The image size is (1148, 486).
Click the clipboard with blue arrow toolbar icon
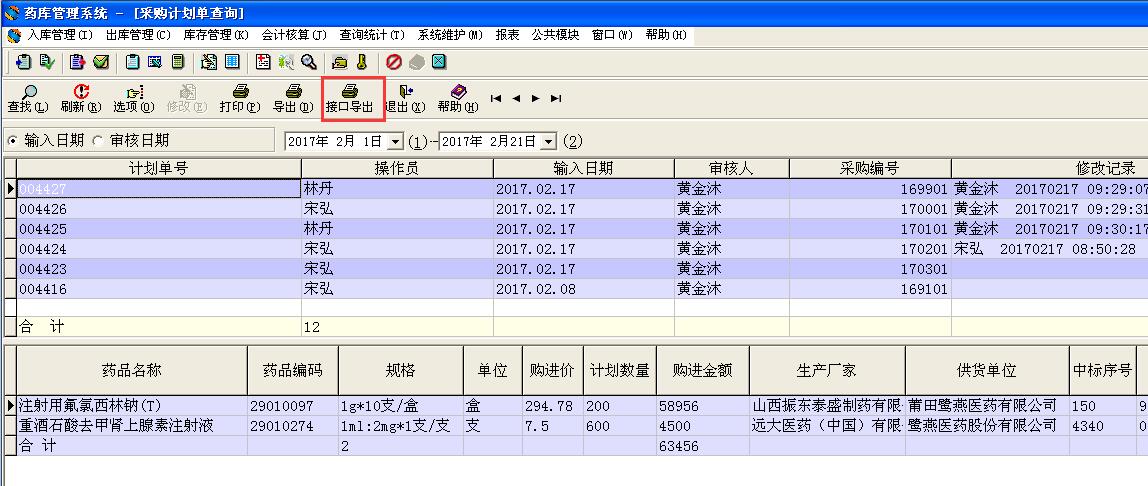point(23,62)
